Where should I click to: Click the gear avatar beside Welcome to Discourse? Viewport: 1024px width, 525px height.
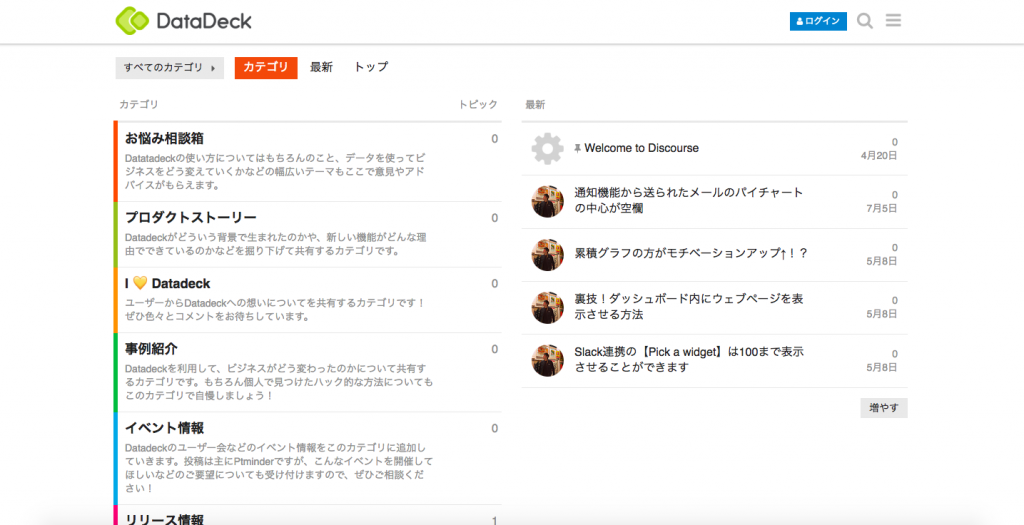[547, 149]
